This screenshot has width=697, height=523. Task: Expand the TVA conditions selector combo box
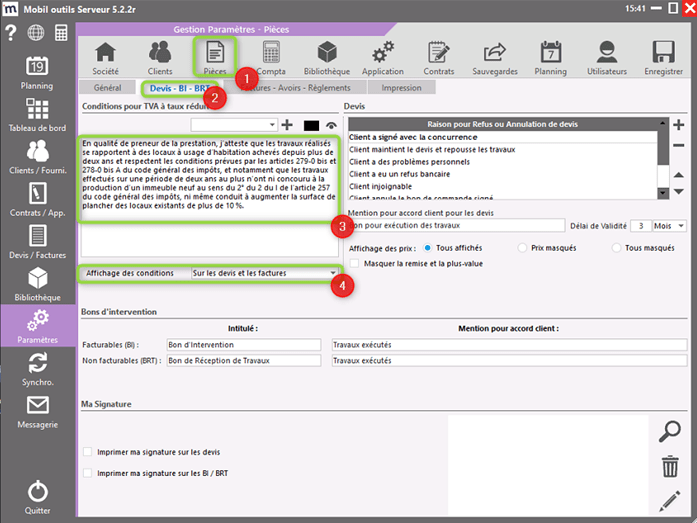pos(272,124)
